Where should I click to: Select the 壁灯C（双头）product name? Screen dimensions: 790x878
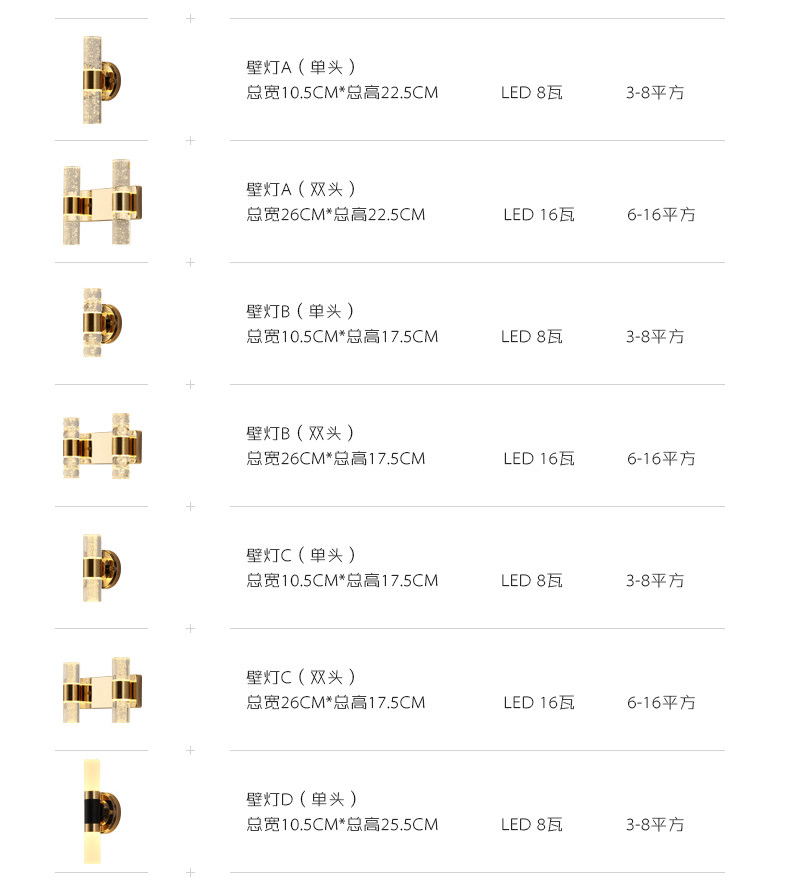(x=301, y=677)
